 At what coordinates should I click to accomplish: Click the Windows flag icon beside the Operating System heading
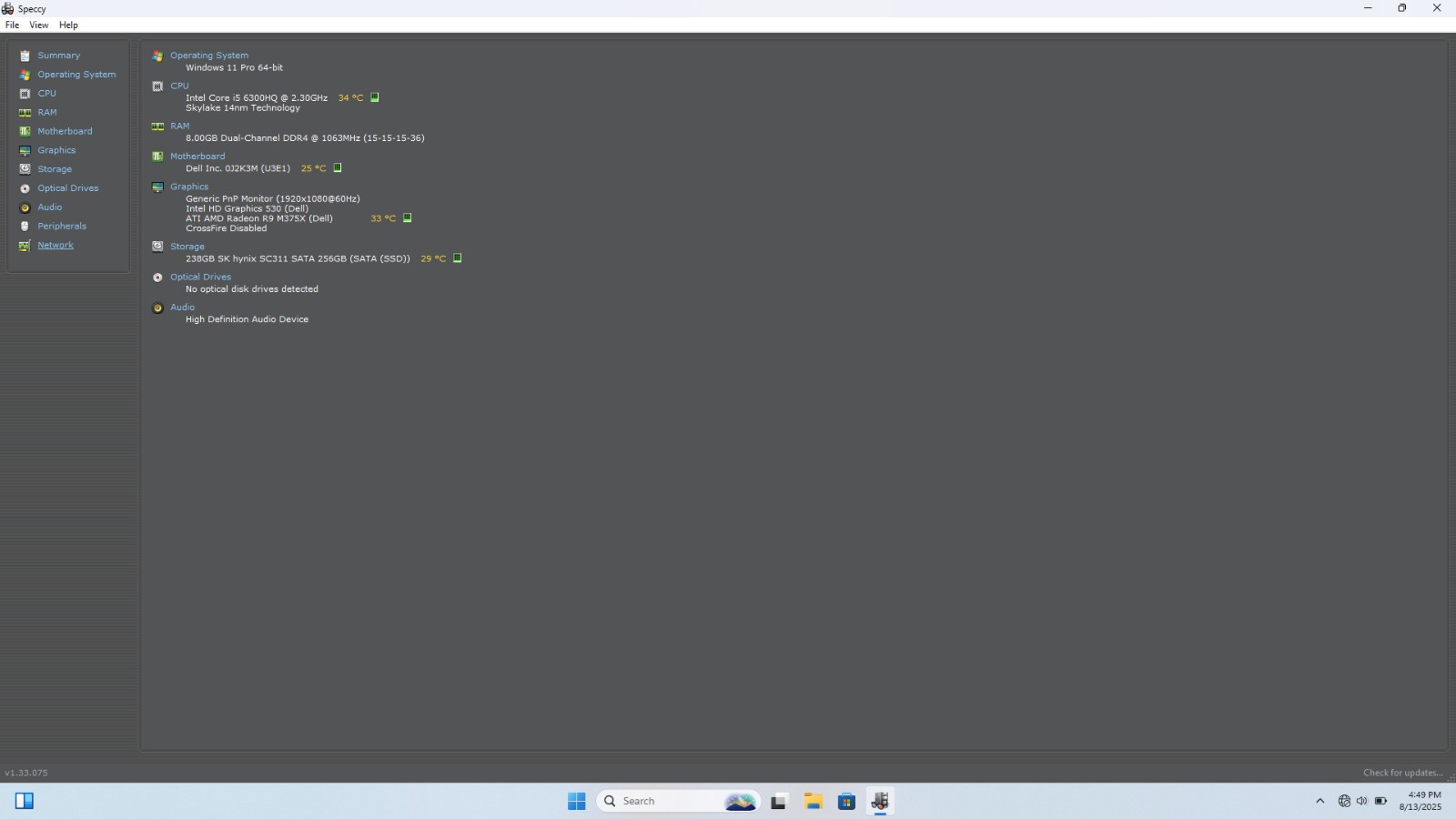[x=157, y=56]
